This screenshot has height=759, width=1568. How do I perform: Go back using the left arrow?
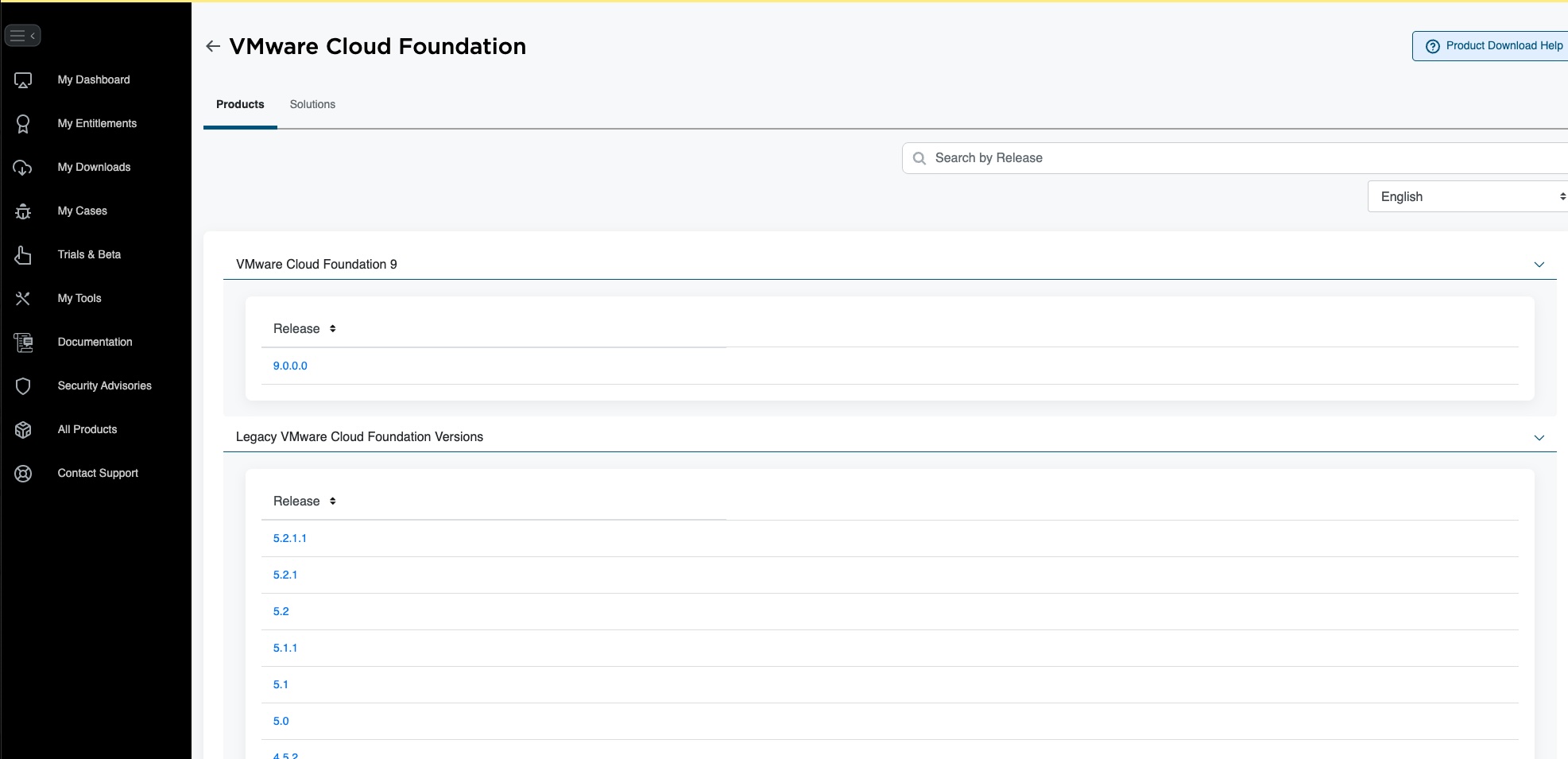pyautogui.click(x=213, y=46)
